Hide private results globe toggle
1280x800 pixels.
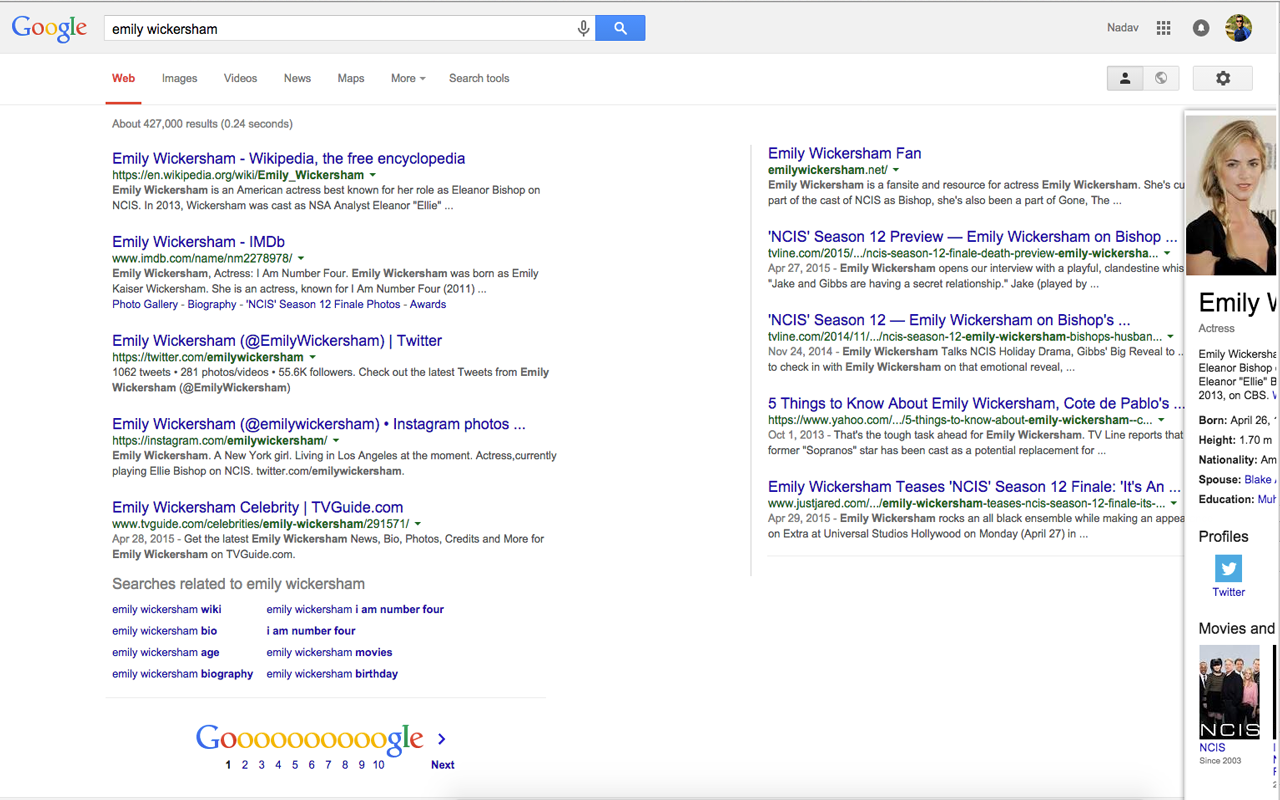[1161, 78]
